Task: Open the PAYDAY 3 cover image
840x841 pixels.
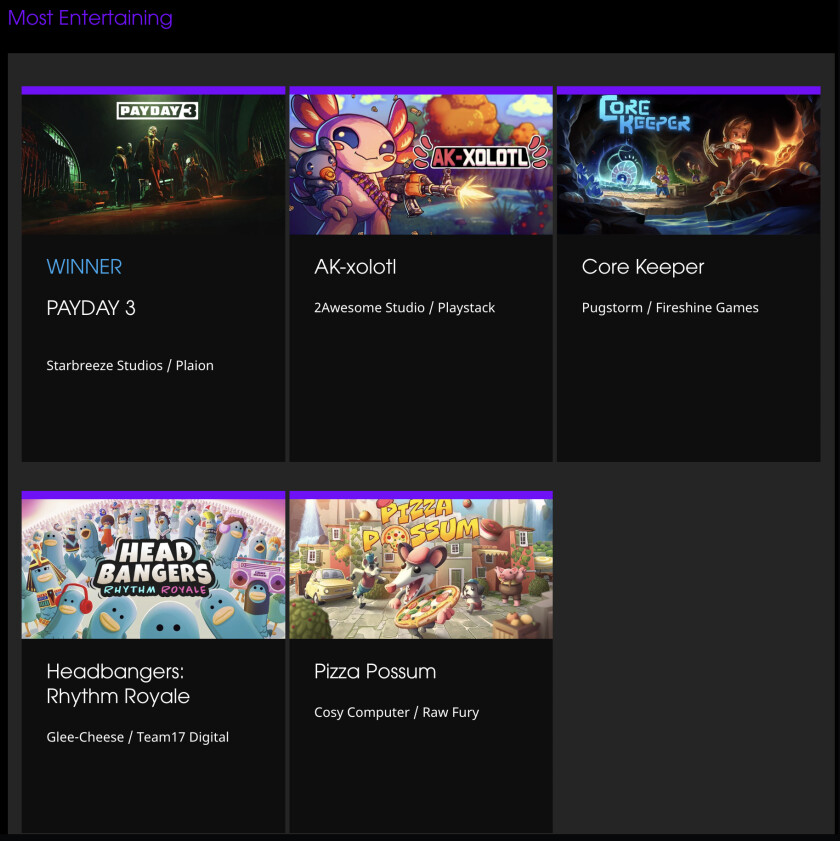Action: point(153,164)
